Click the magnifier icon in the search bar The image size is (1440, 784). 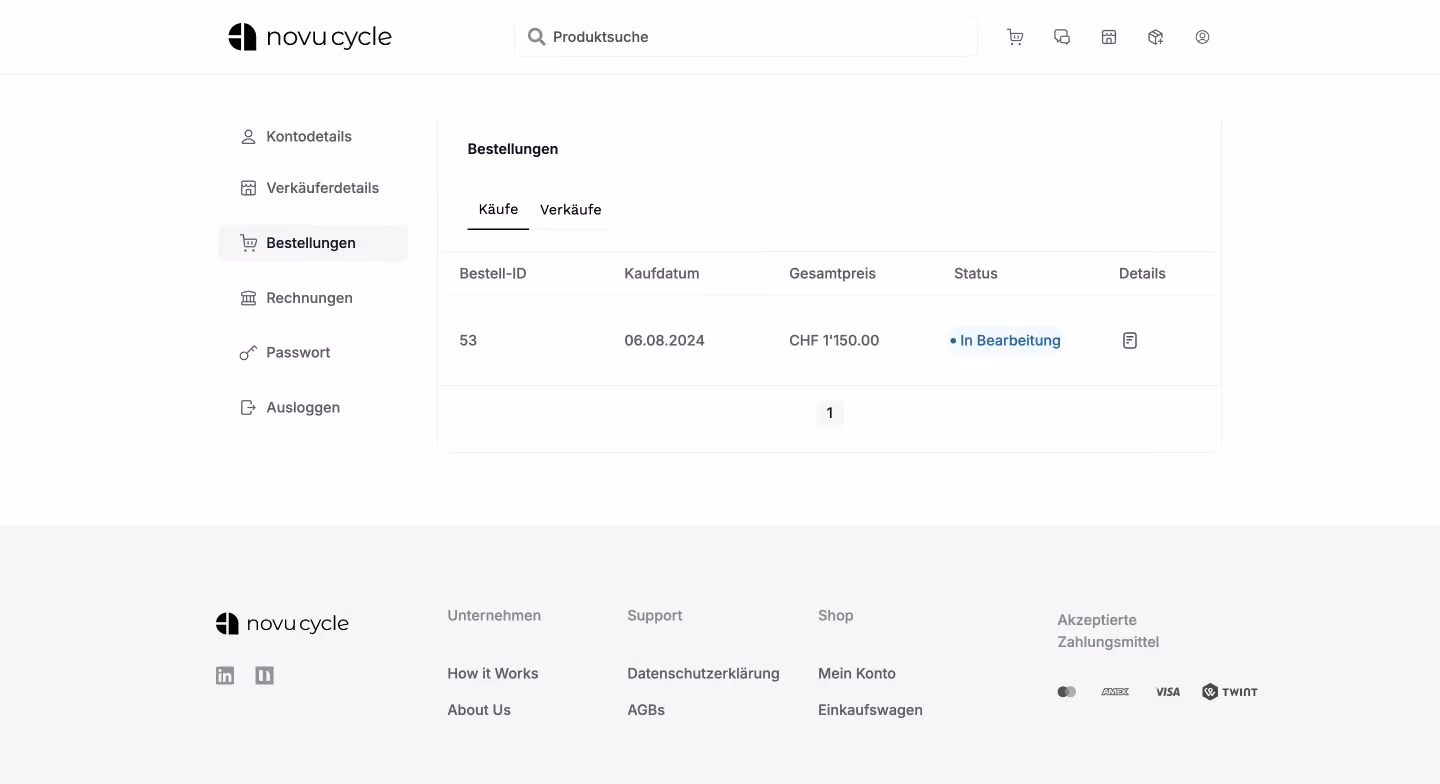pos(537,37)
